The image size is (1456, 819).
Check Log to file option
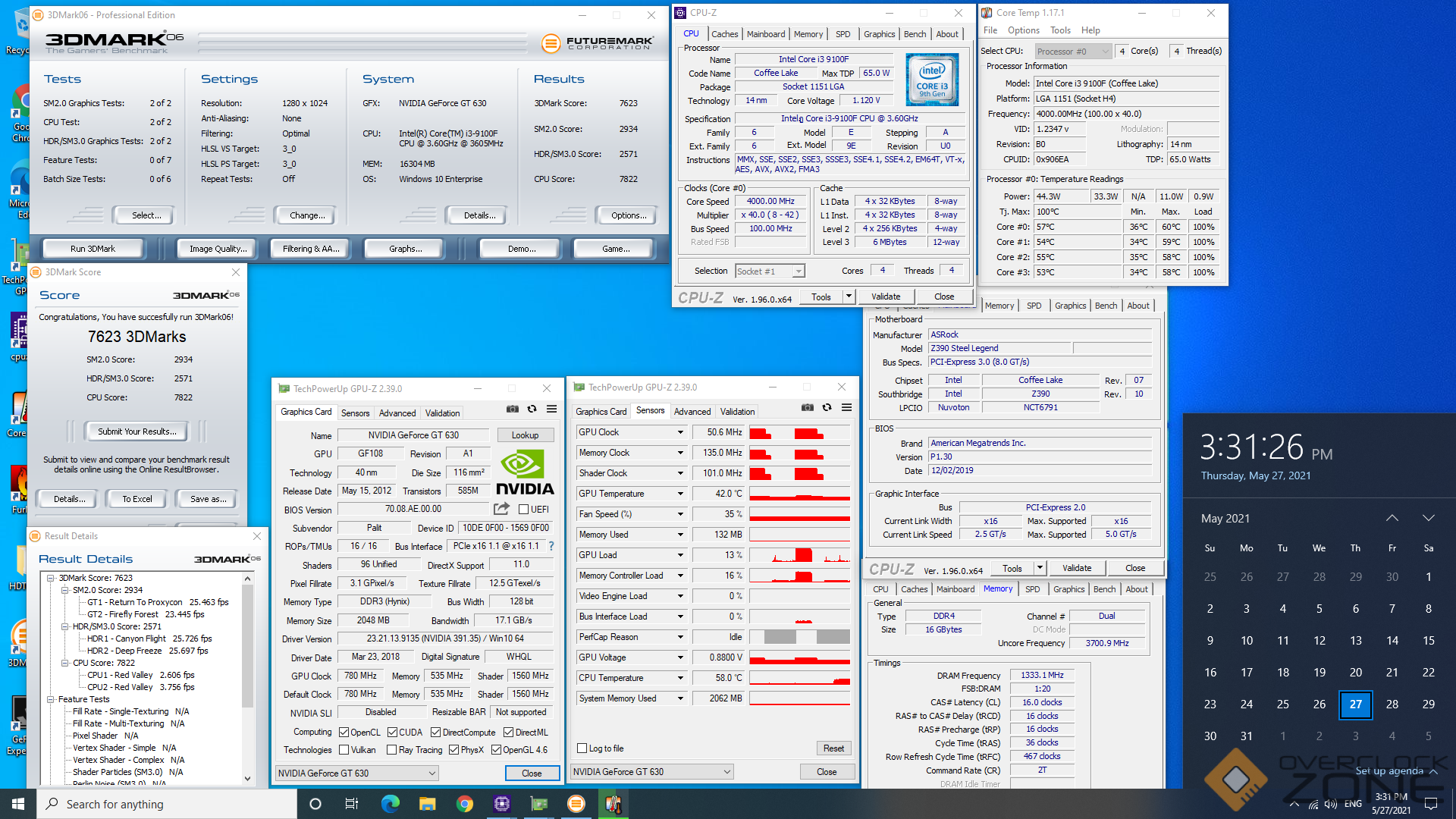(582, 748)
